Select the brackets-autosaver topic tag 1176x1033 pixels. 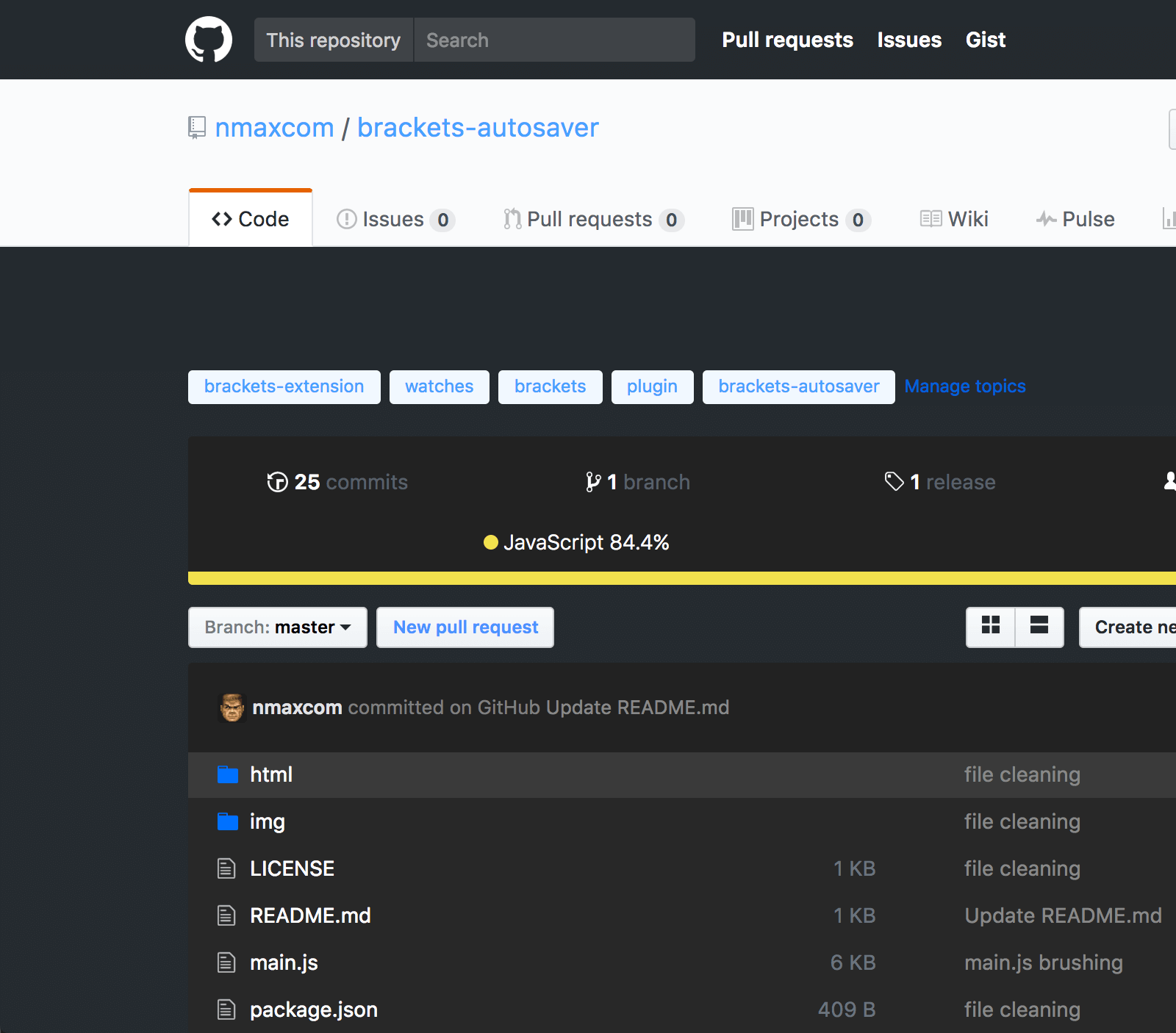799,387
